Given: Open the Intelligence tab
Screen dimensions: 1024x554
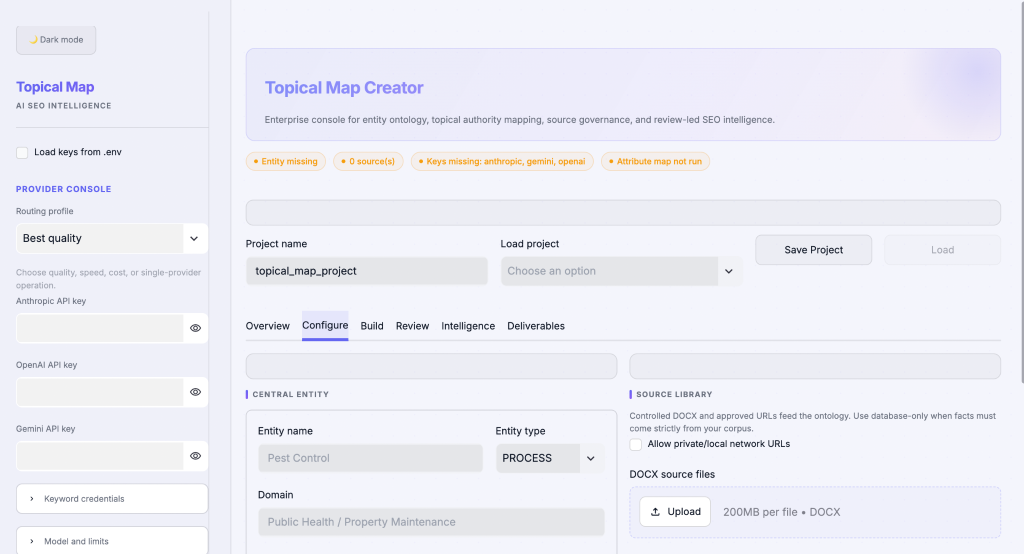Looking at the screenshot, I should pyautogui.click(x=468, y=326).
